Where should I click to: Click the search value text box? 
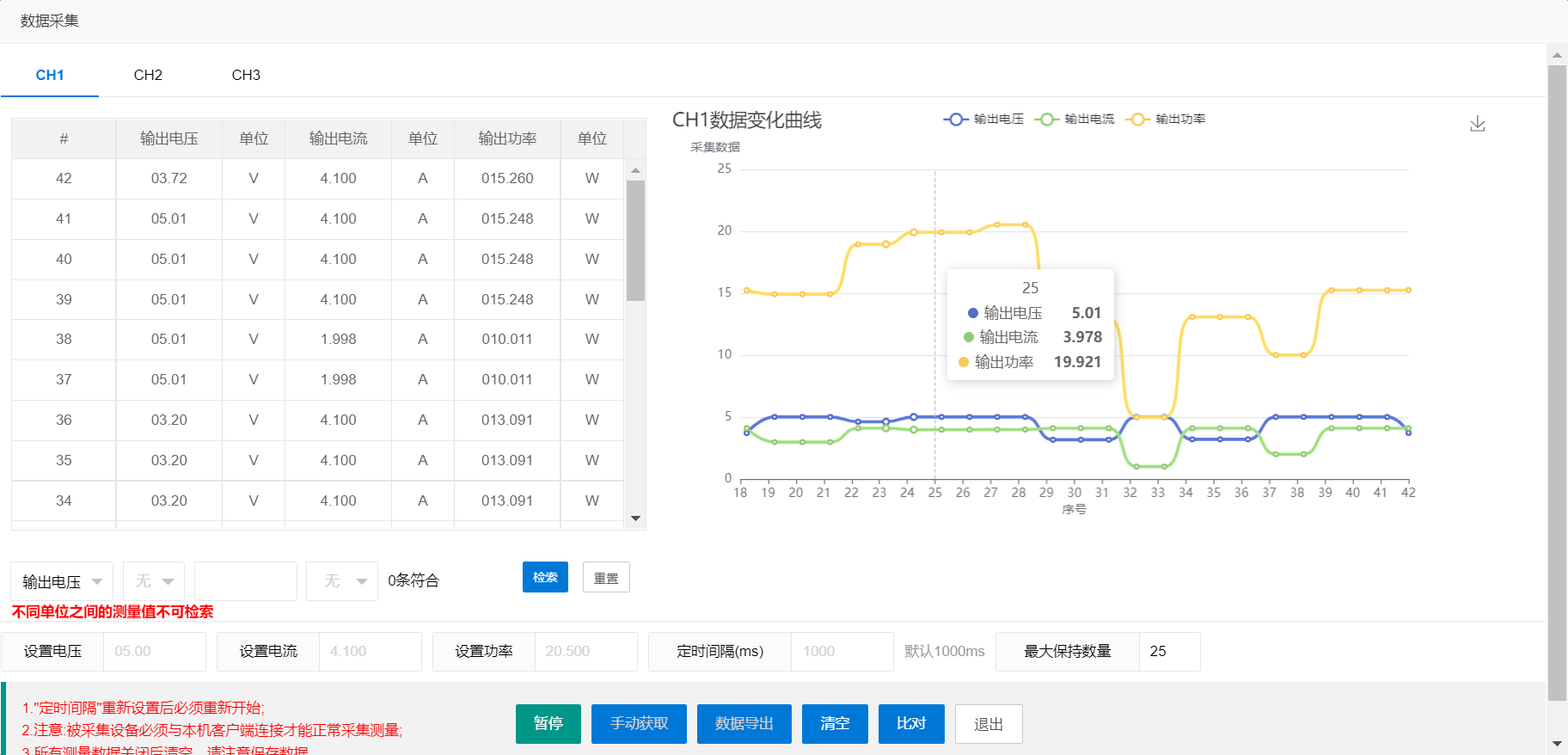[245, 581]
